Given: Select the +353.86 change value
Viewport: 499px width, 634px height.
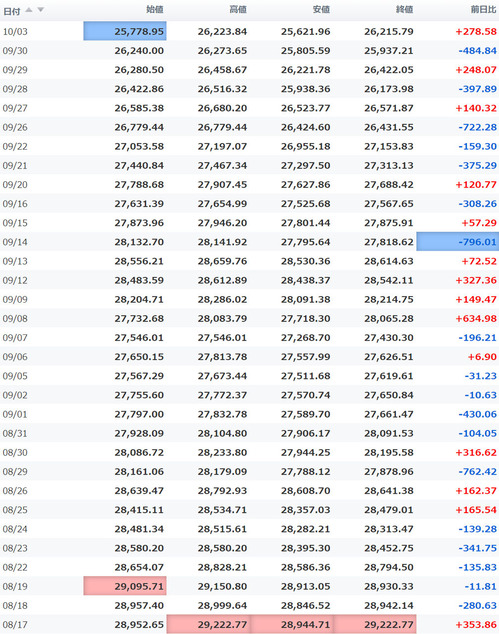Looking at the screenshot, I should (476, 625).
